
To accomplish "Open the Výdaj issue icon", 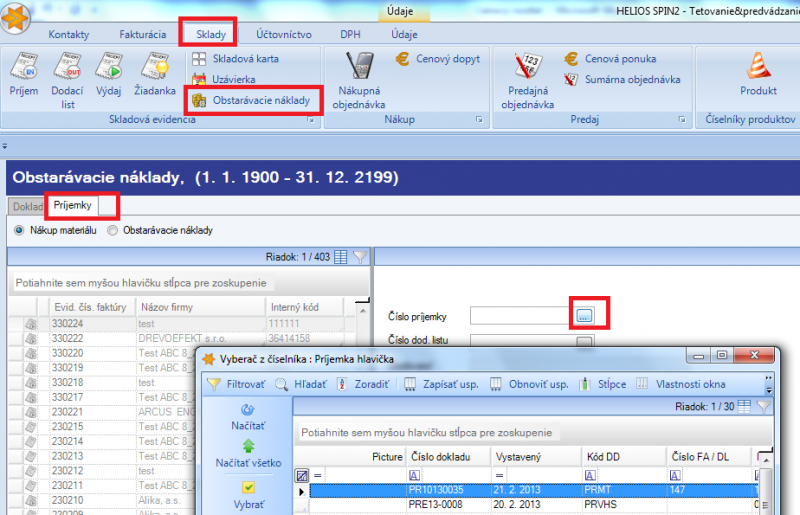I will coord(109,74).
